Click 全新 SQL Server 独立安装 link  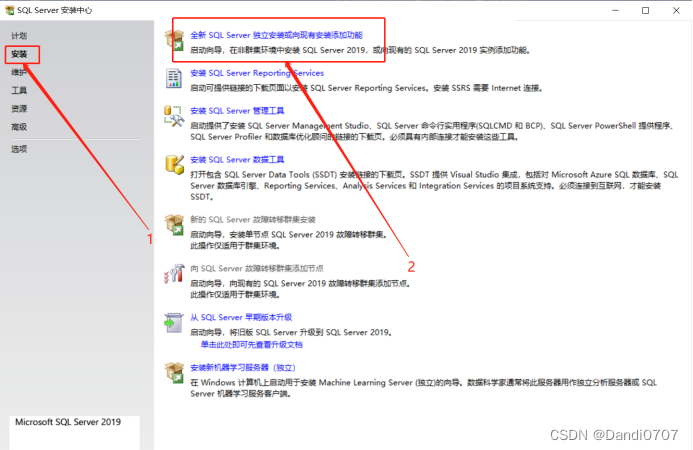pos(276,35)
